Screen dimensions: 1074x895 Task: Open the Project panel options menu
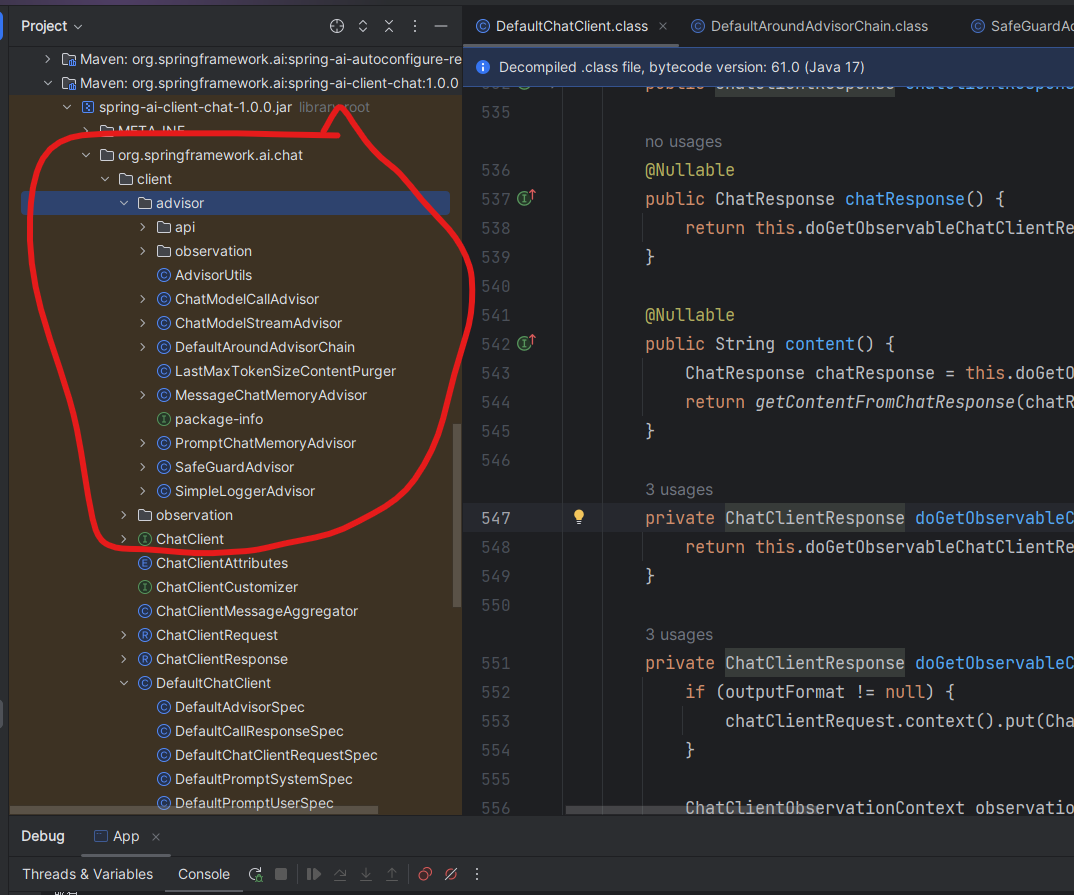(415, 26)
